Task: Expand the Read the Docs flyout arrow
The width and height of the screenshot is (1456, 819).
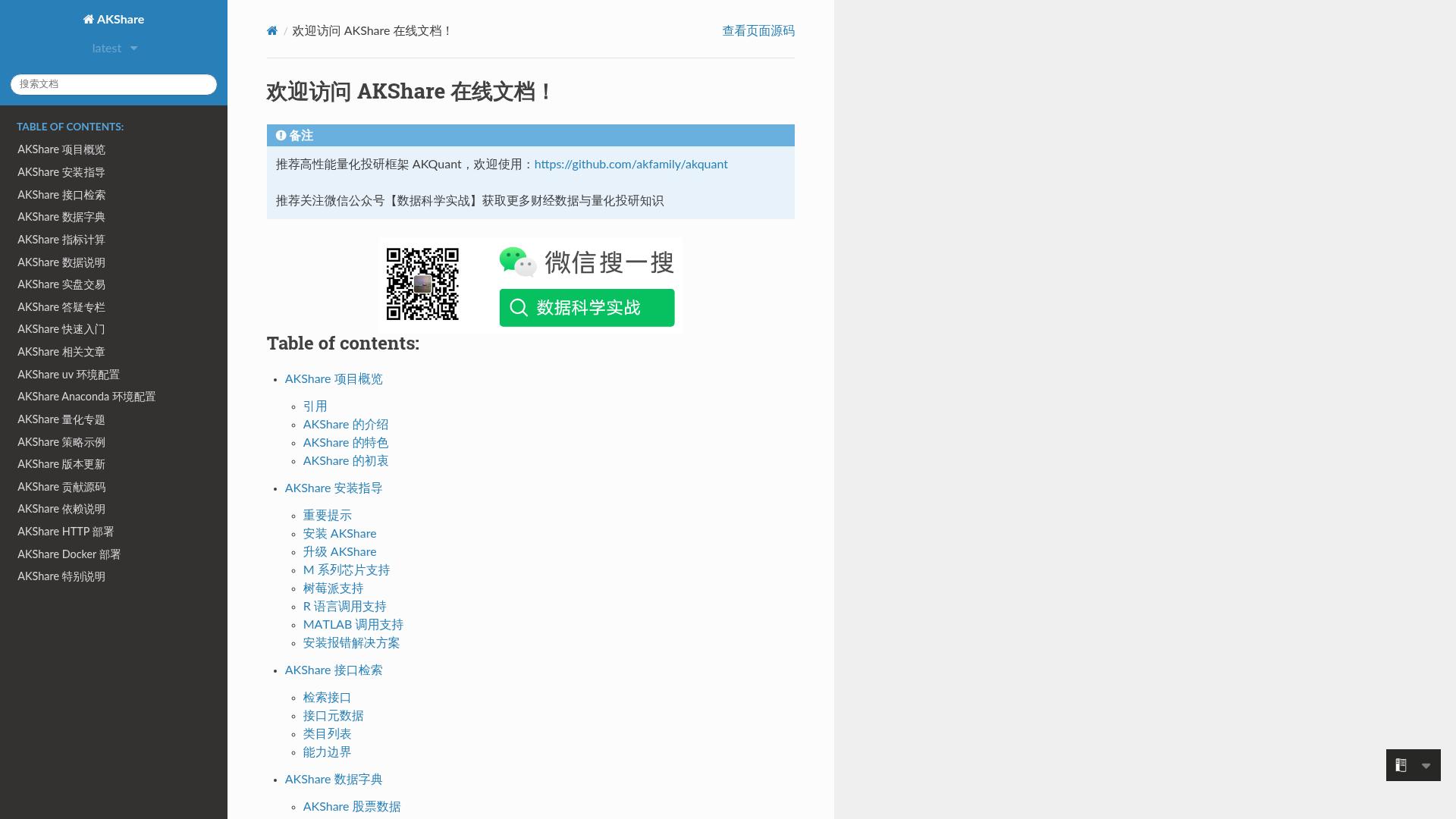Action: pyautogui.click(x=1426, y=766)
